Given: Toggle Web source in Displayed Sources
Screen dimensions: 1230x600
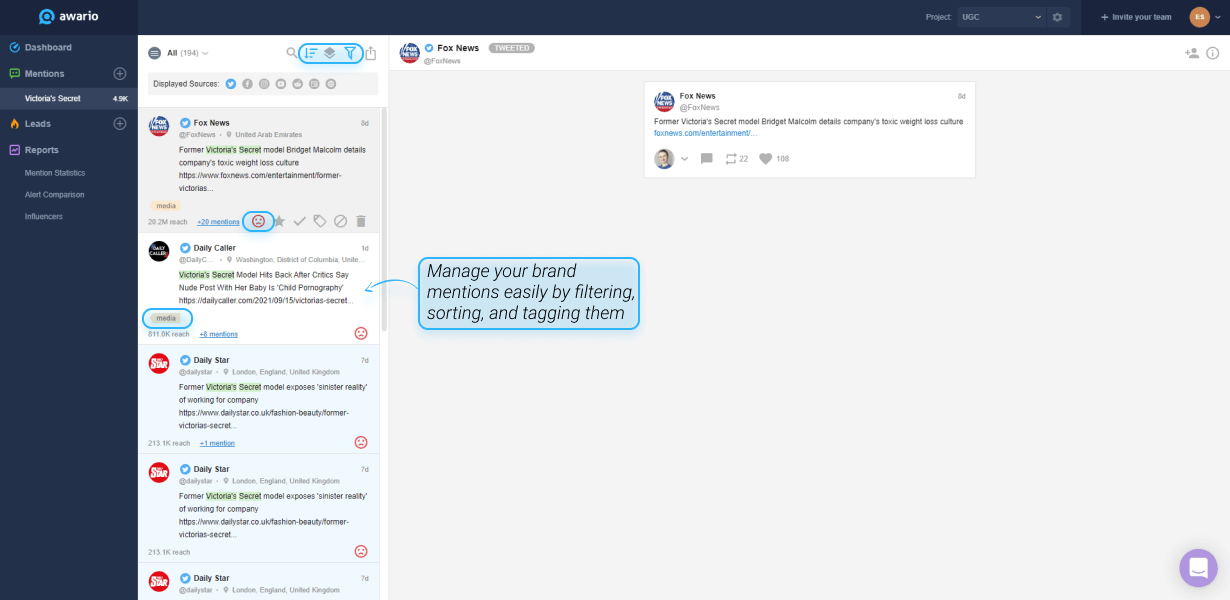Looking at the screenshot, I should [x=331, y=84].
